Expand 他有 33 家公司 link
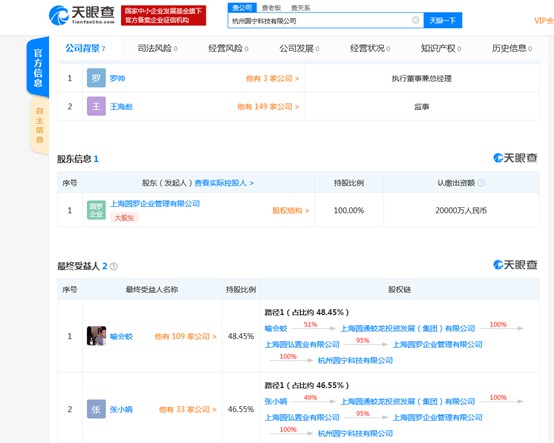The width and height of the screenshot is (554, 443). [x=187, y=409]
